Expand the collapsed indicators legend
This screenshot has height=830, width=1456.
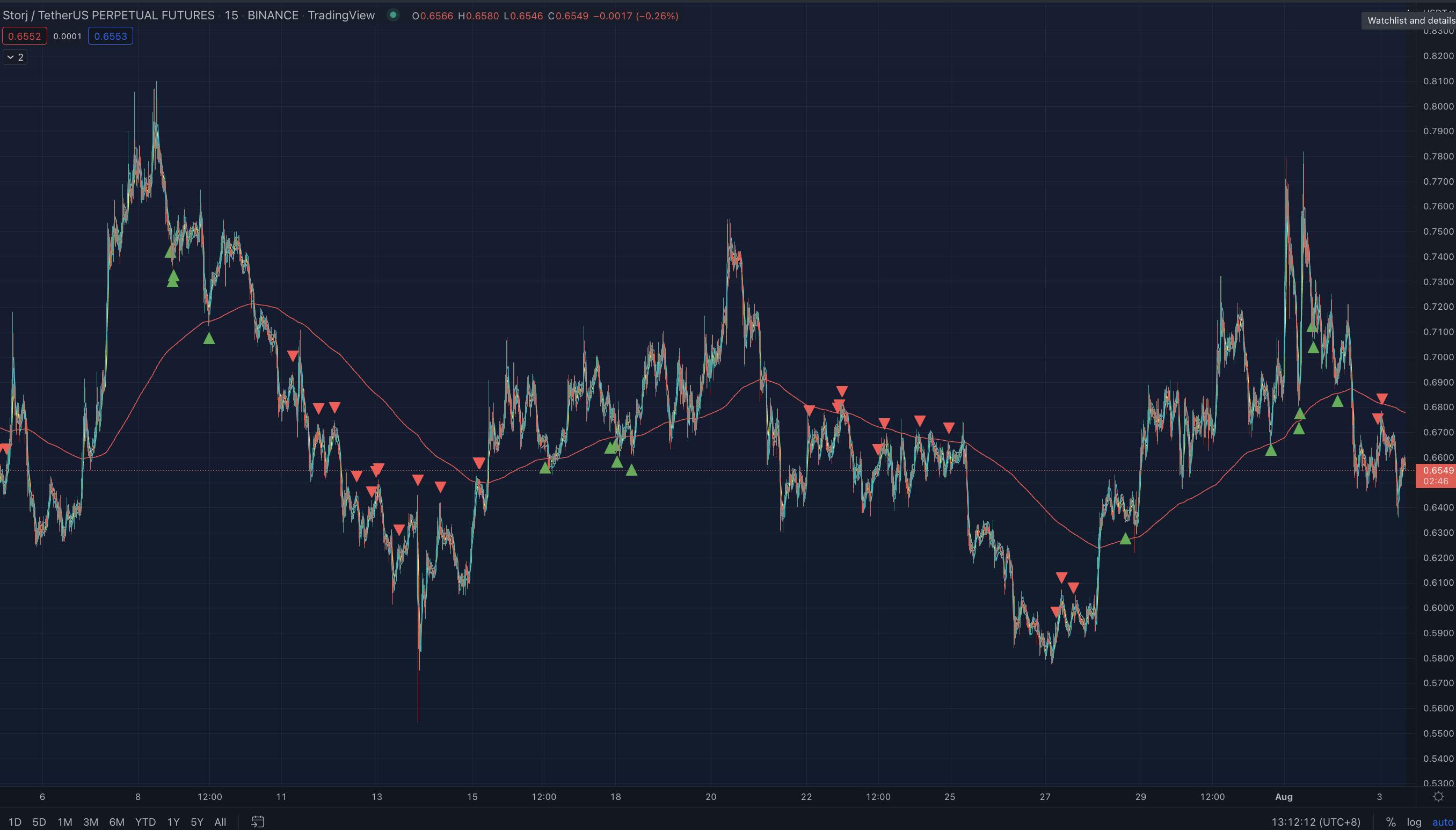coord(15,57)
